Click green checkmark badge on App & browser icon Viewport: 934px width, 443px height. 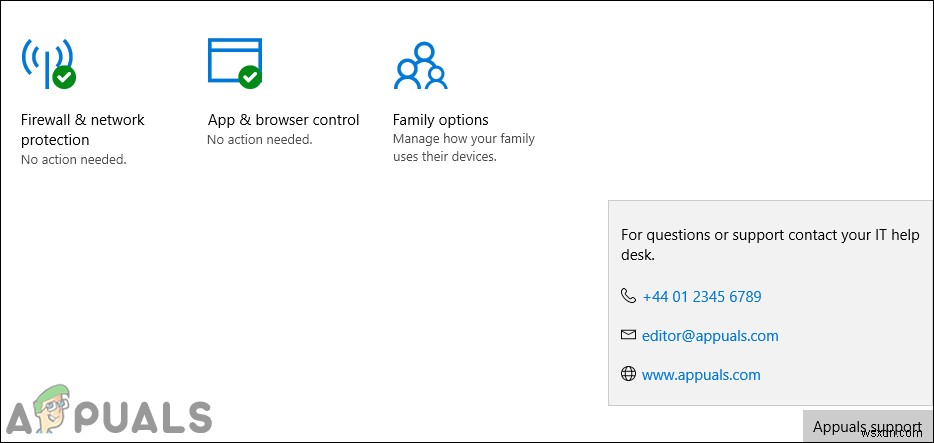pyautogui.click(x=250, y=76)
